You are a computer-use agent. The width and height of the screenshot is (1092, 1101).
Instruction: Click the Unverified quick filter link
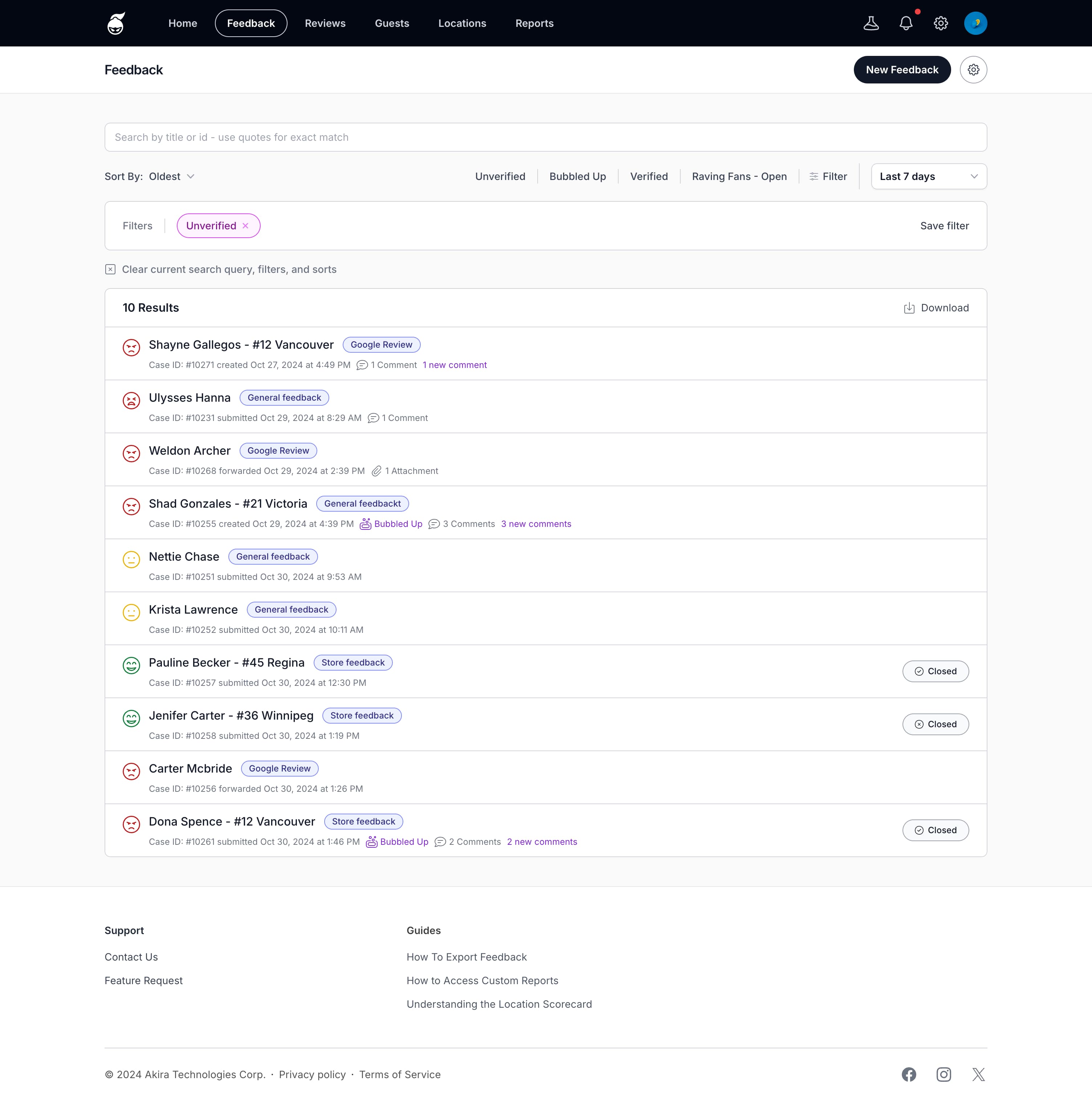click(500, 176)
